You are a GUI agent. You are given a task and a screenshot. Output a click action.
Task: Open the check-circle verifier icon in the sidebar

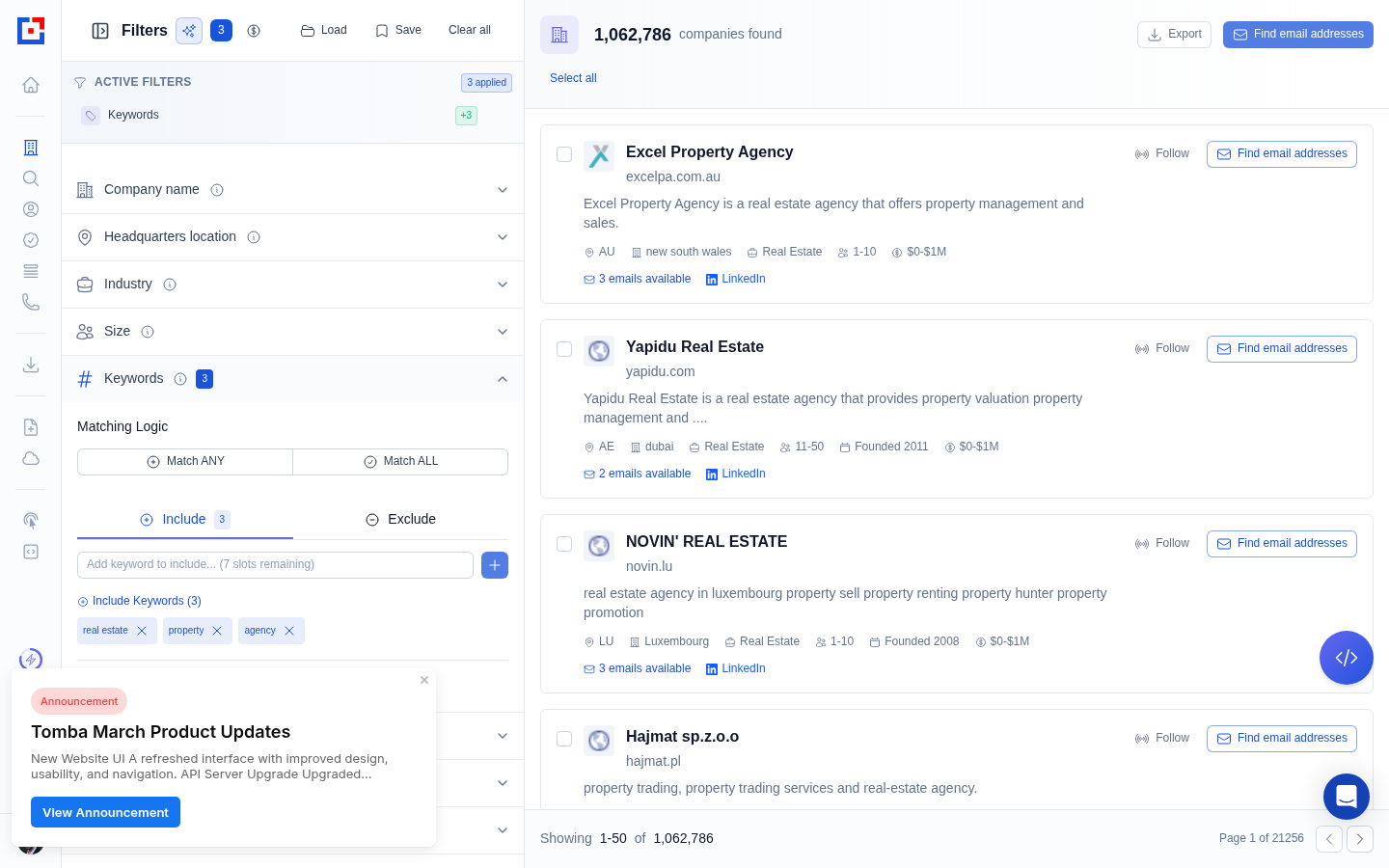[x=31, y=240]
